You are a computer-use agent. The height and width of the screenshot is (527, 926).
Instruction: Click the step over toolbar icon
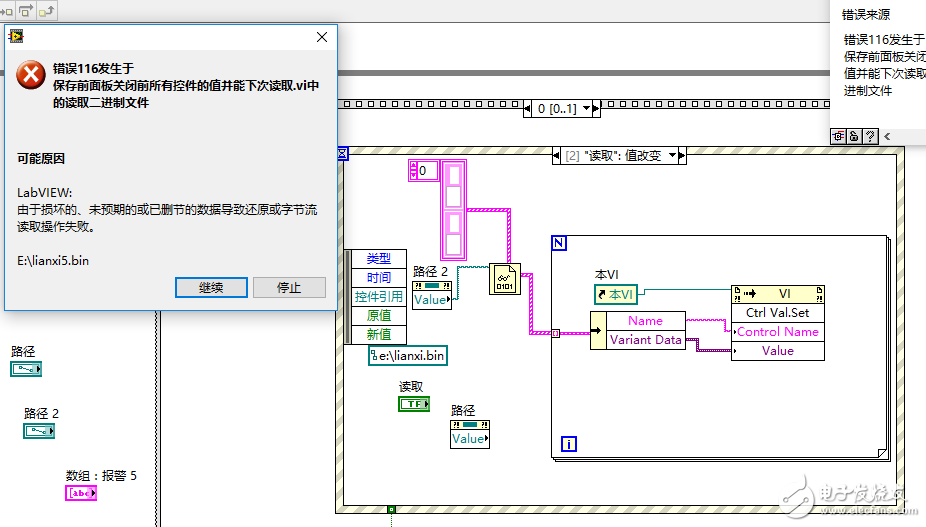coord(26,11)
